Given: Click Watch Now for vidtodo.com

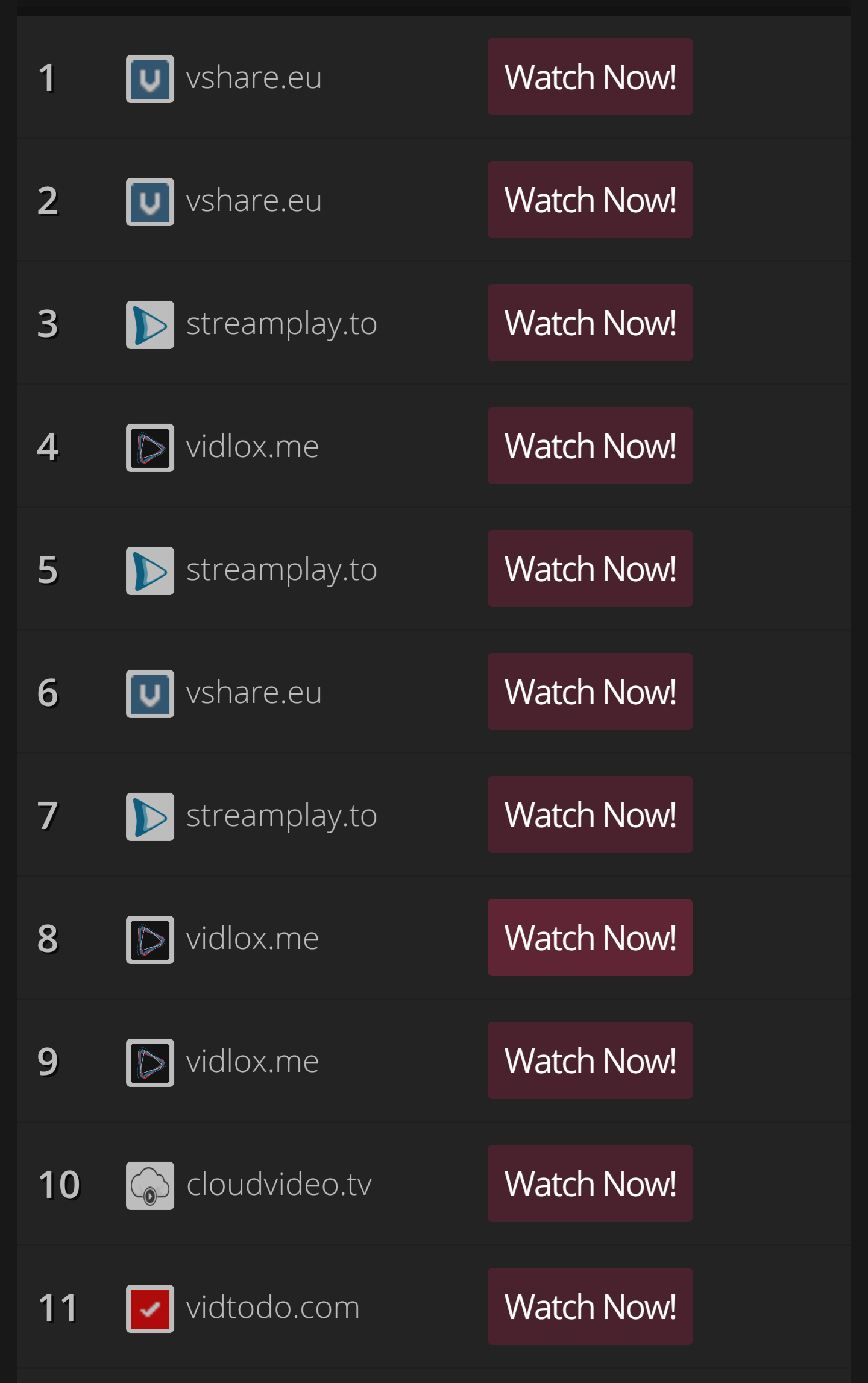Looking at the screenshot, I should (590, 1306).
